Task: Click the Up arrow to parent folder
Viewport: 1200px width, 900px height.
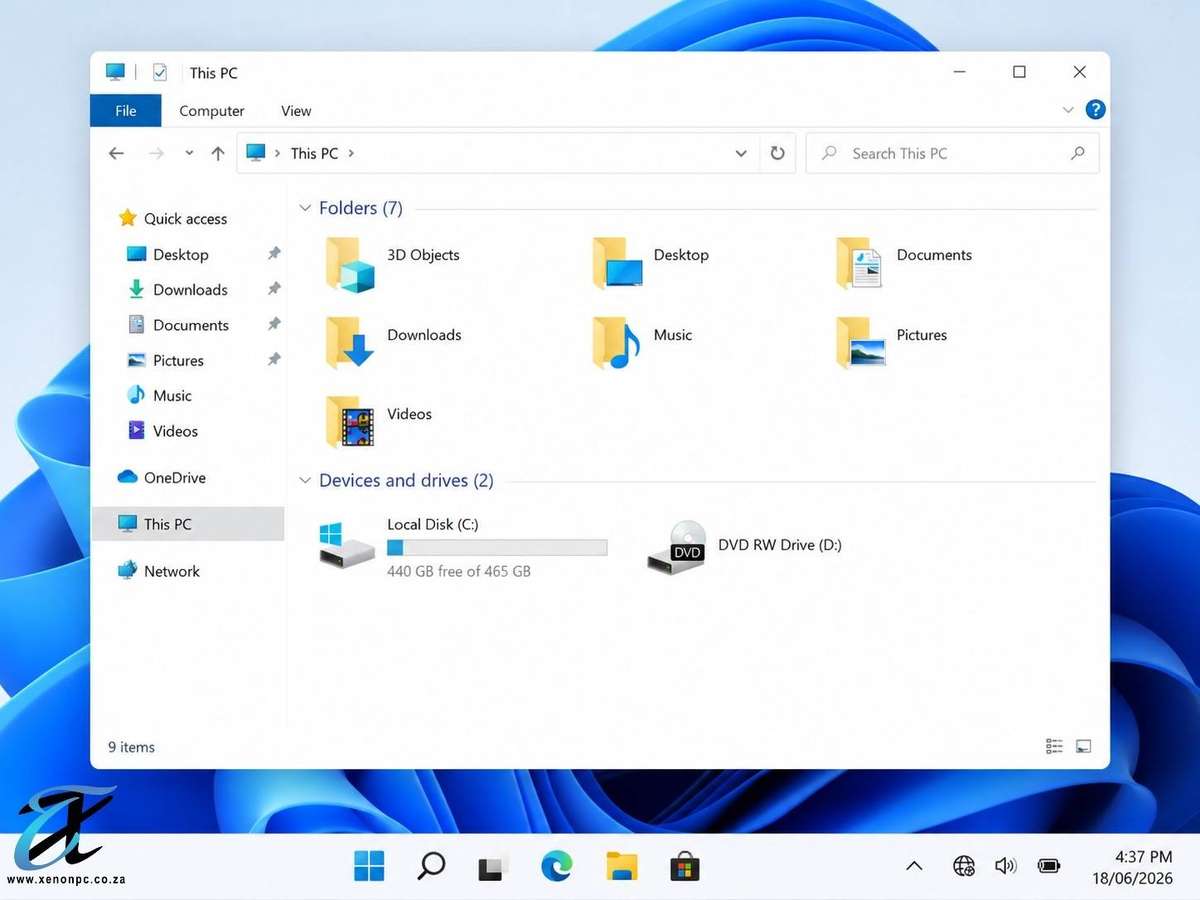Action: click(218, 153)
